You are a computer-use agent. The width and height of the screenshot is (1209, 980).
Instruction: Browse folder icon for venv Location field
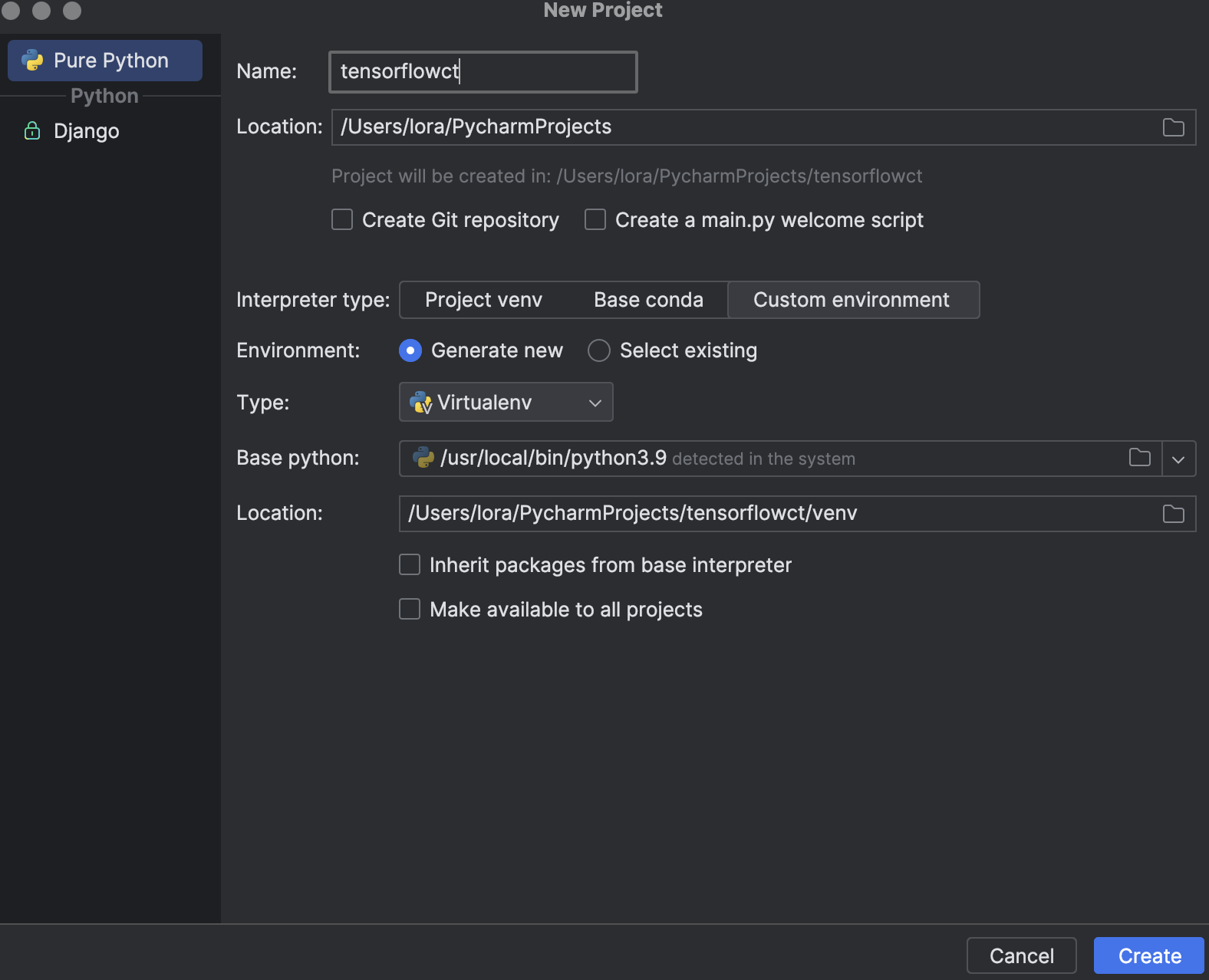pyautogui.click(x=1173, y=514)
